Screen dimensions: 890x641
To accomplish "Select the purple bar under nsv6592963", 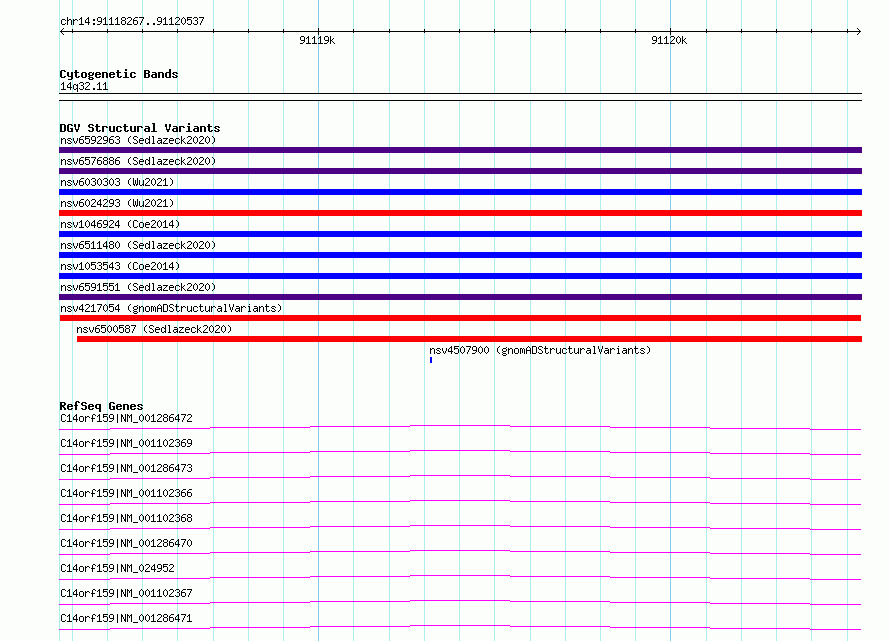I will [460, 150].
